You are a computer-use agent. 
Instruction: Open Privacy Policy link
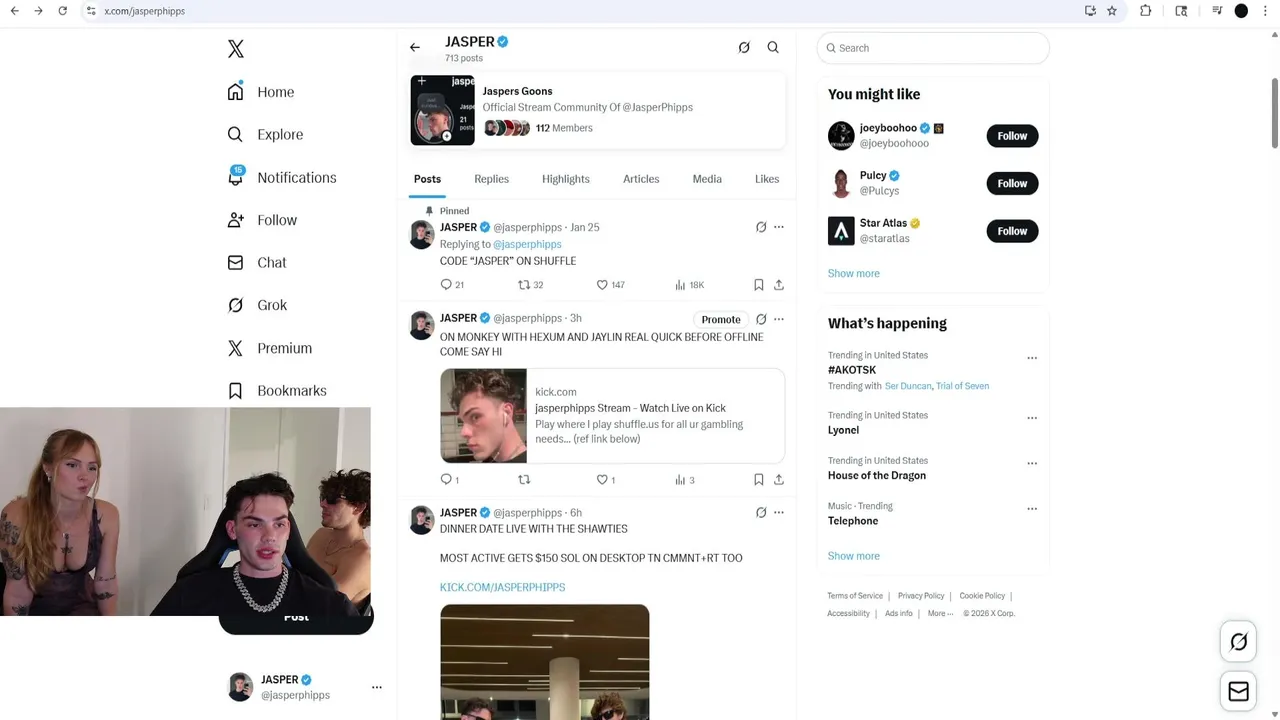pos(921,596)
